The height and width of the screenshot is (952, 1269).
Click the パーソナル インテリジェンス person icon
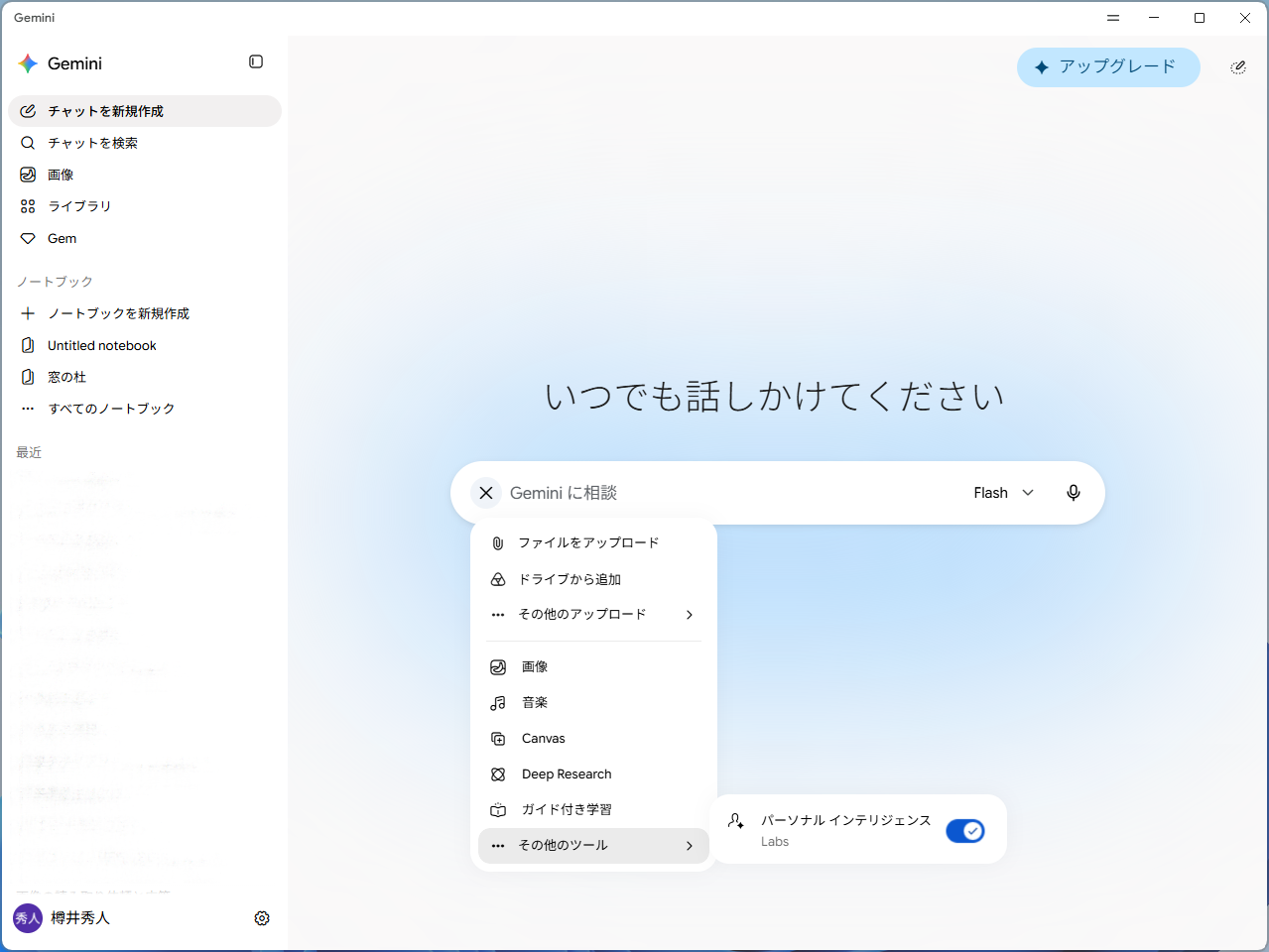click(x=736, y=821)
